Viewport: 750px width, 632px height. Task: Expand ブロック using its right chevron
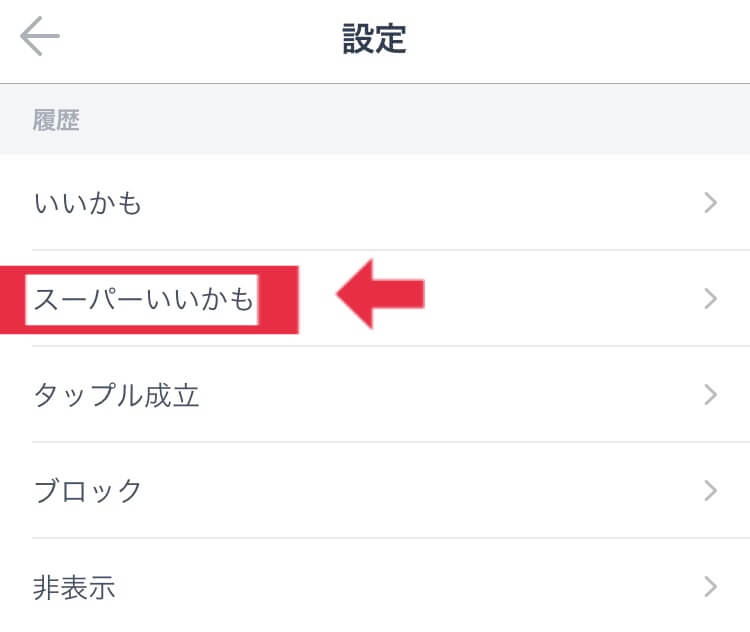(x=711, y=491)
